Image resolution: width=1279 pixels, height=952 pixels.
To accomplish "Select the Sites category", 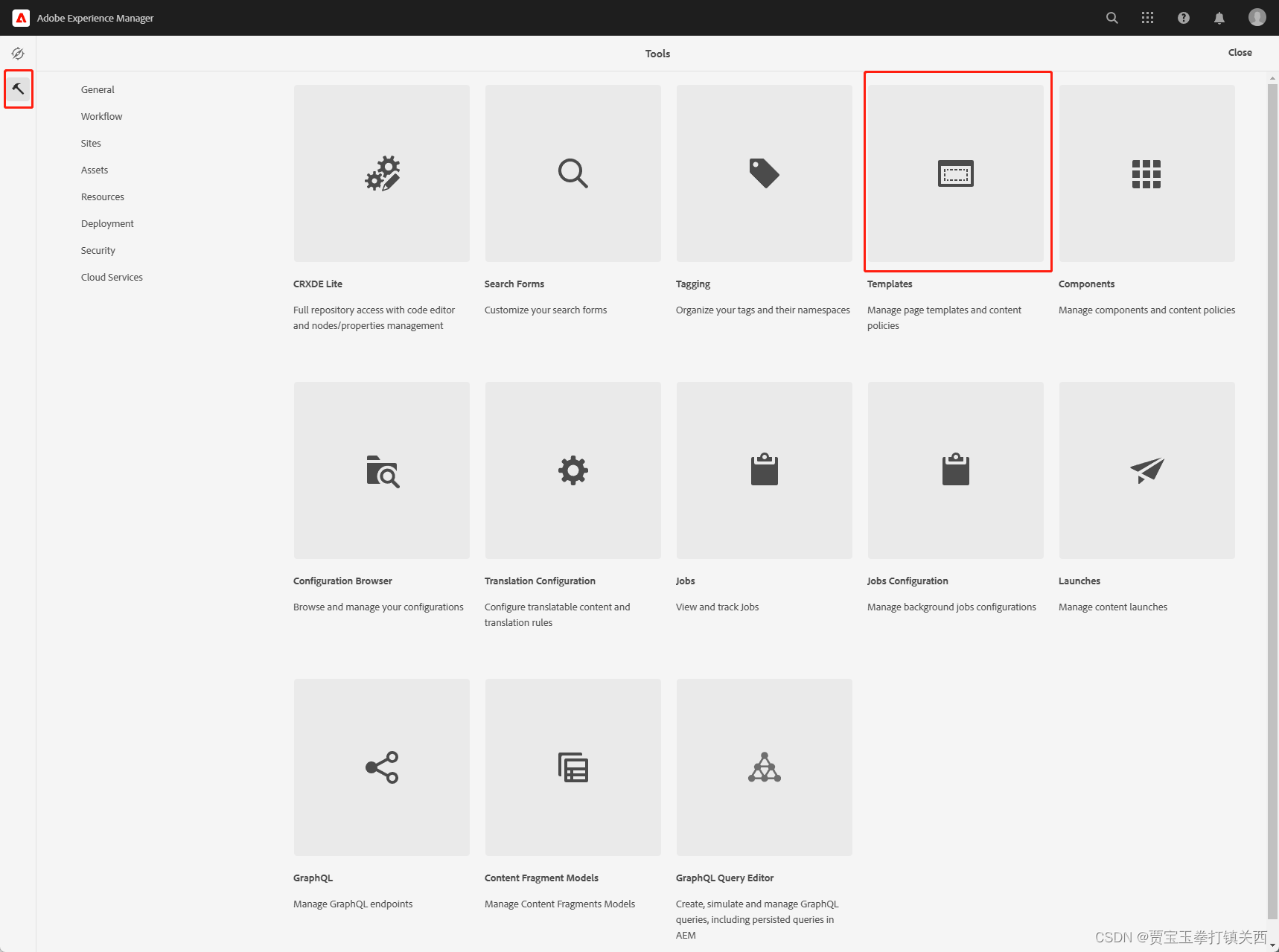I will pos(91,143).
